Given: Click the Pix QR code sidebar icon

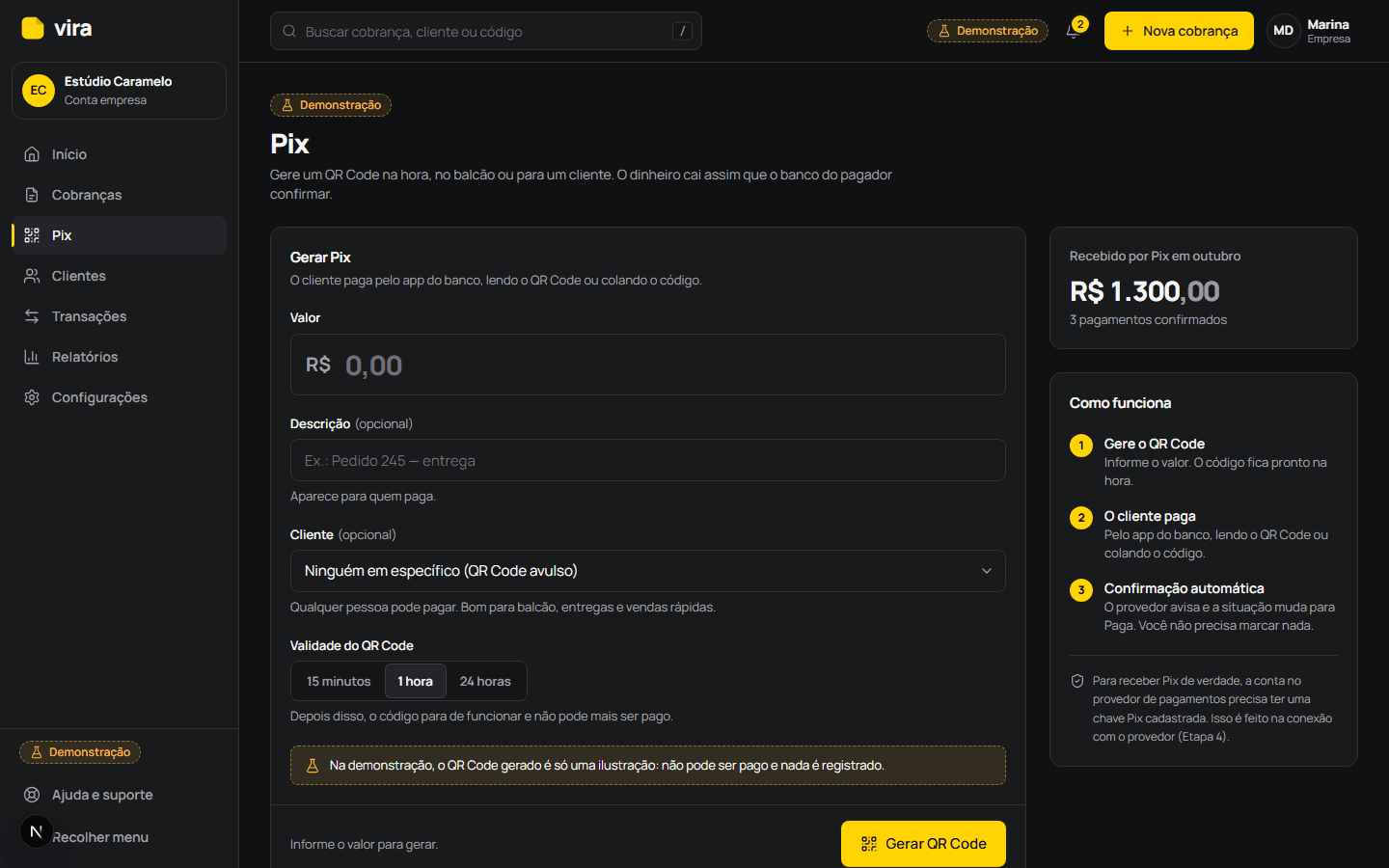Looking at the screenshot, I should (x=32, y=235).
